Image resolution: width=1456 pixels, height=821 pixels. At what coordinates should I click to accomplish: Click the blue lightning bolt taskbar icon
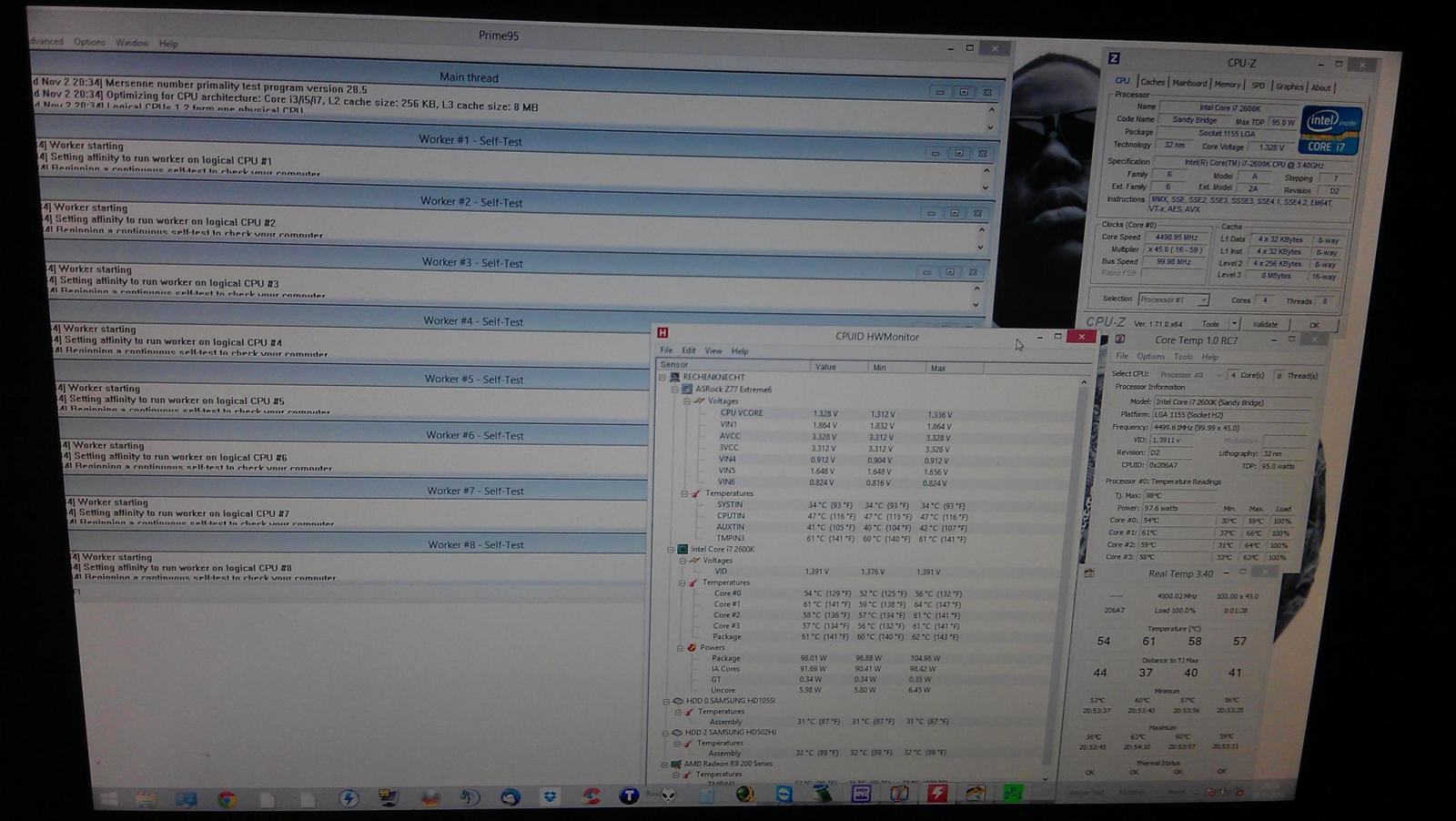349,798
